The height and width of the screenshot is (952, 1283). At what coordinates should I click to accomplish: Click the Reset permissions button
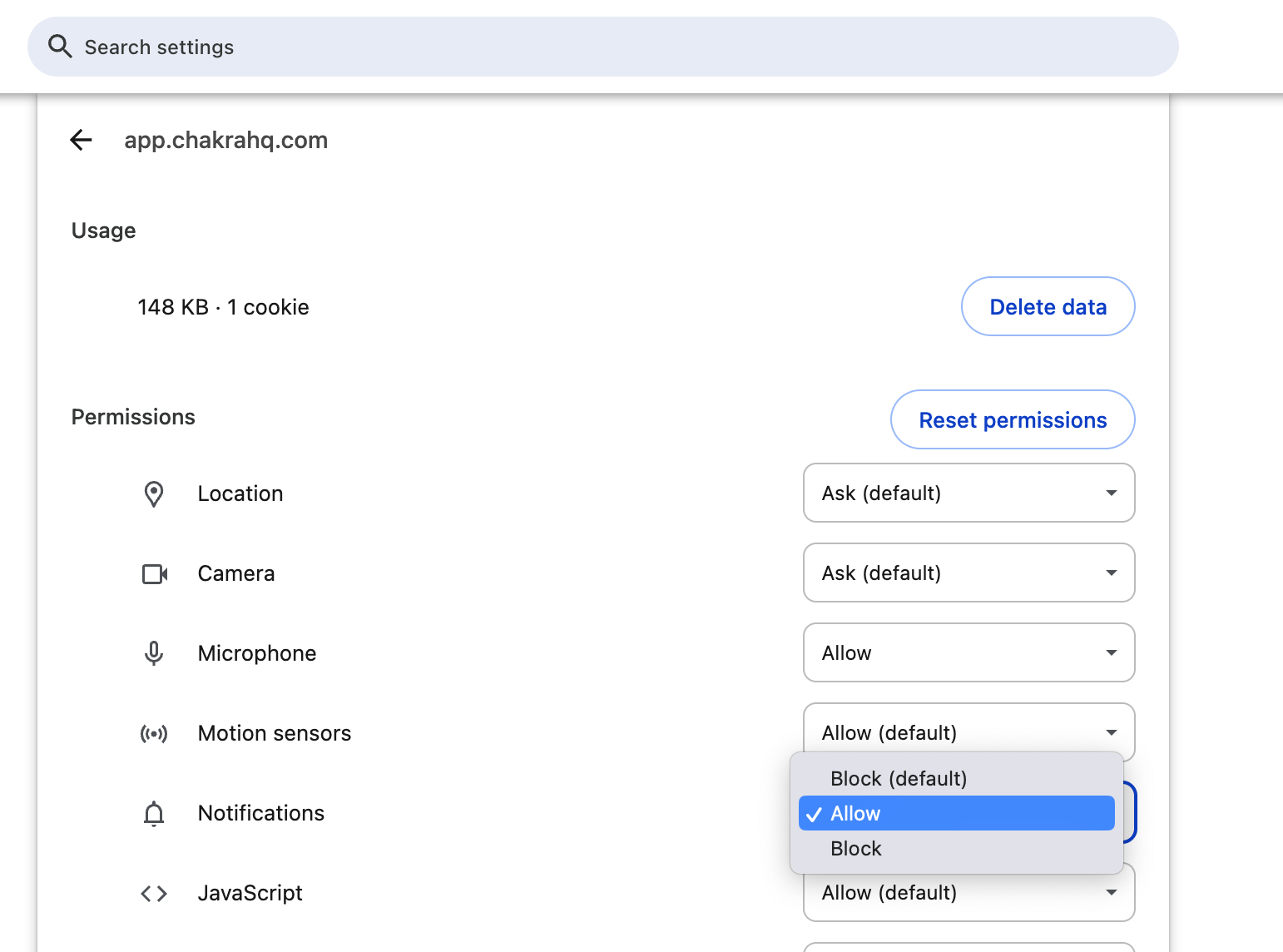1012,419
